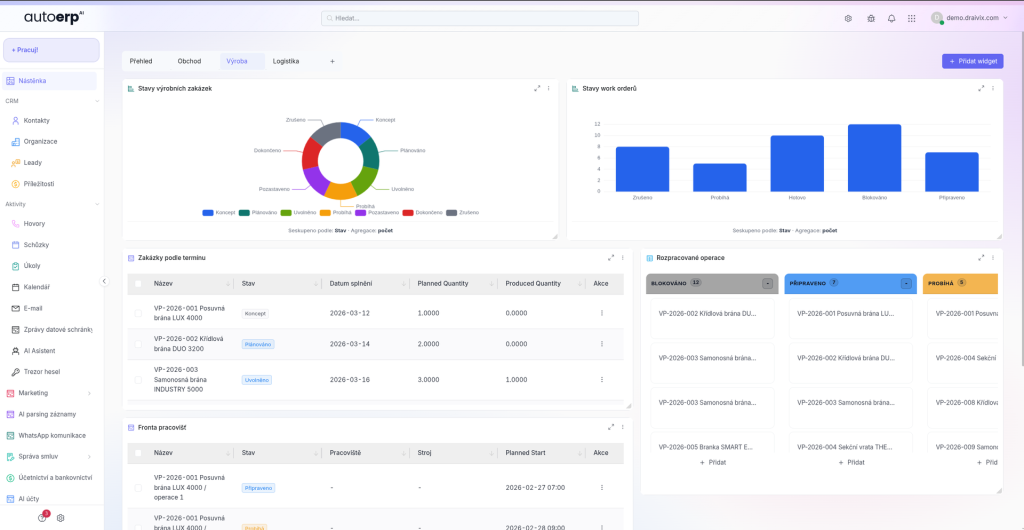Open options menu for Stavy work orderů widget
This screenshot has height=530, width=1024.
[x=991, y=88]
